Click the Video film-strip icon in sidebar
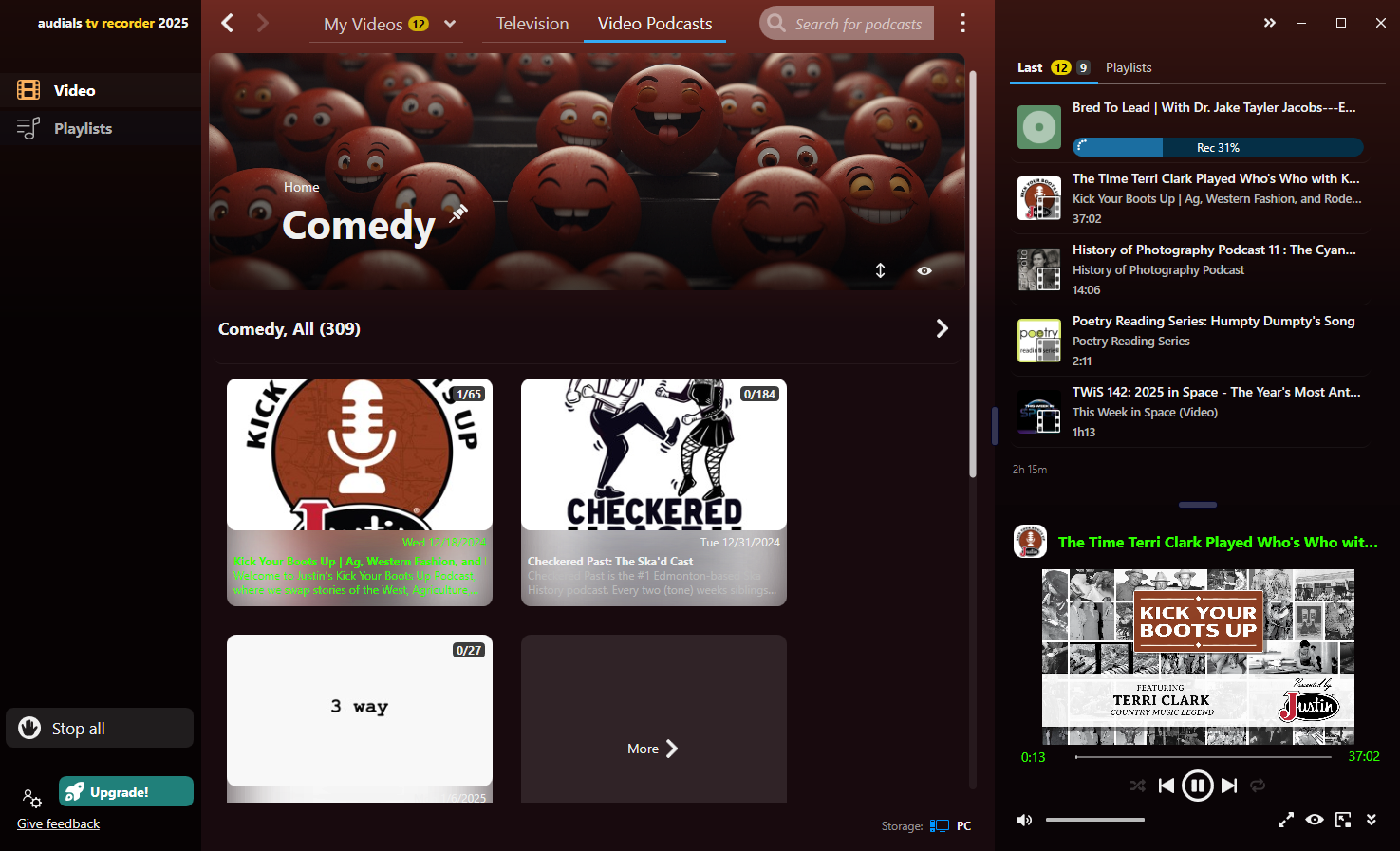The image size is (1400, 851). click(x=28, y=90)
